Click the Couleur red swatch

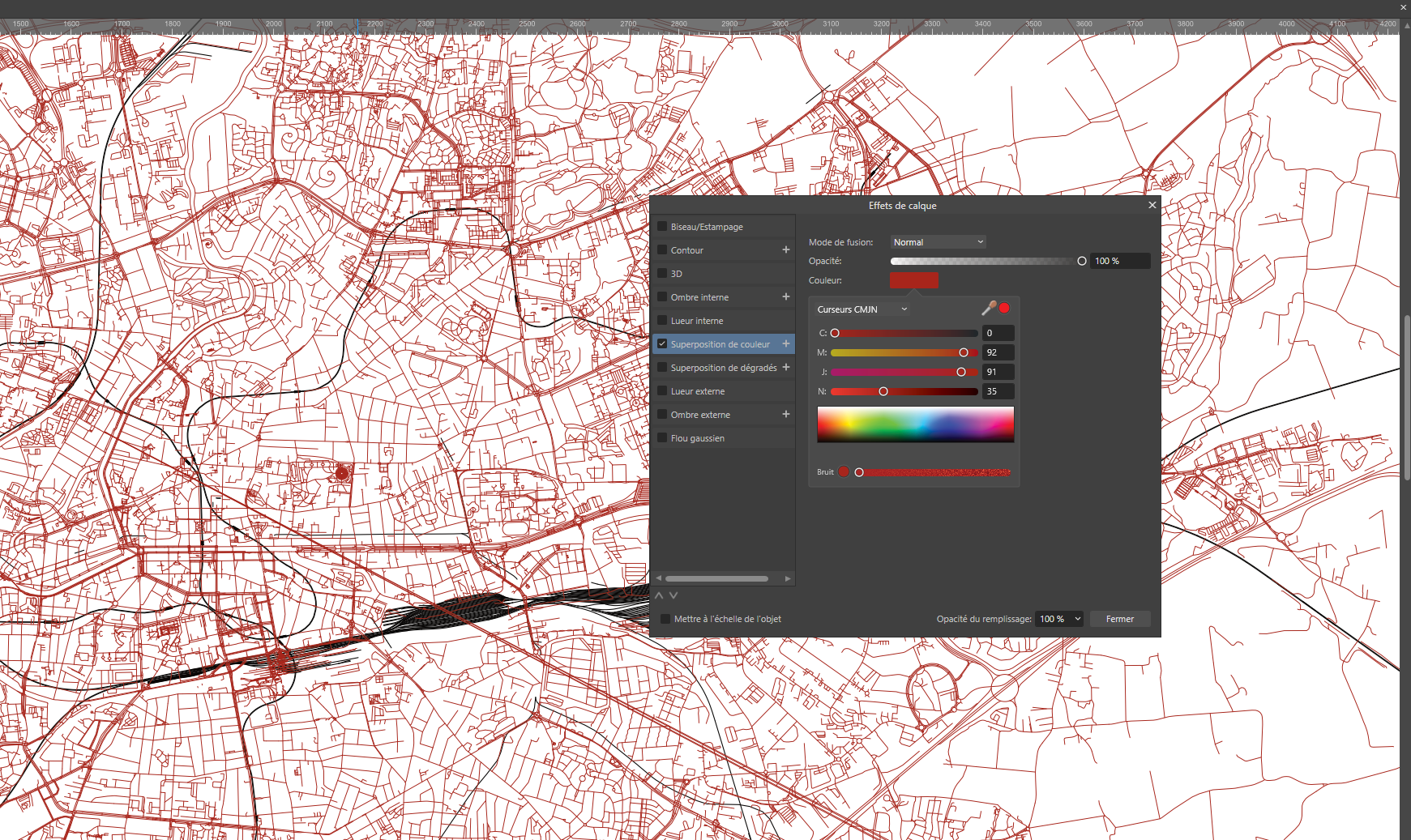point(913,280)
